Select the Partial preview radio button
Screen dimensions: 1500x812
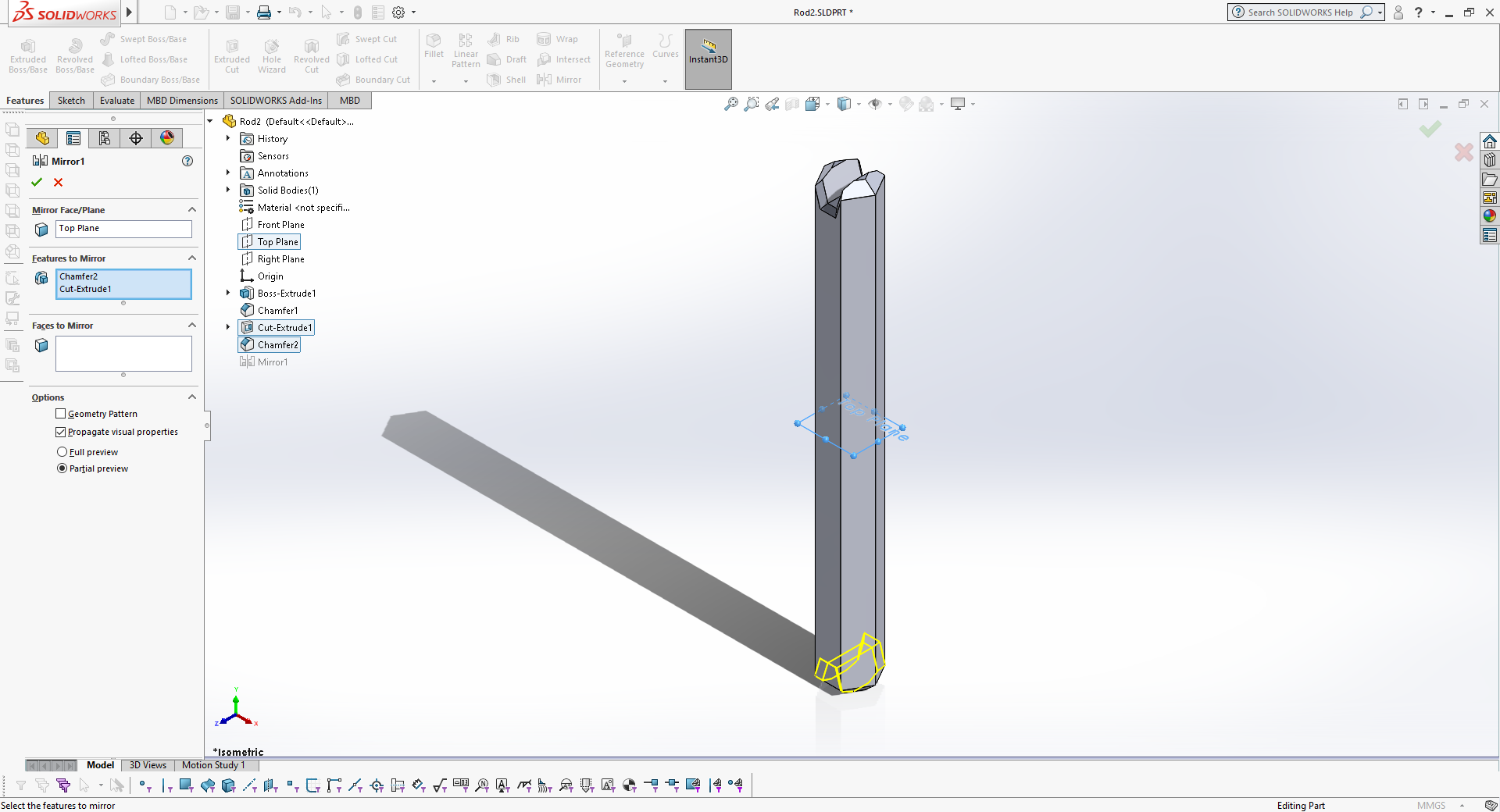62,468
